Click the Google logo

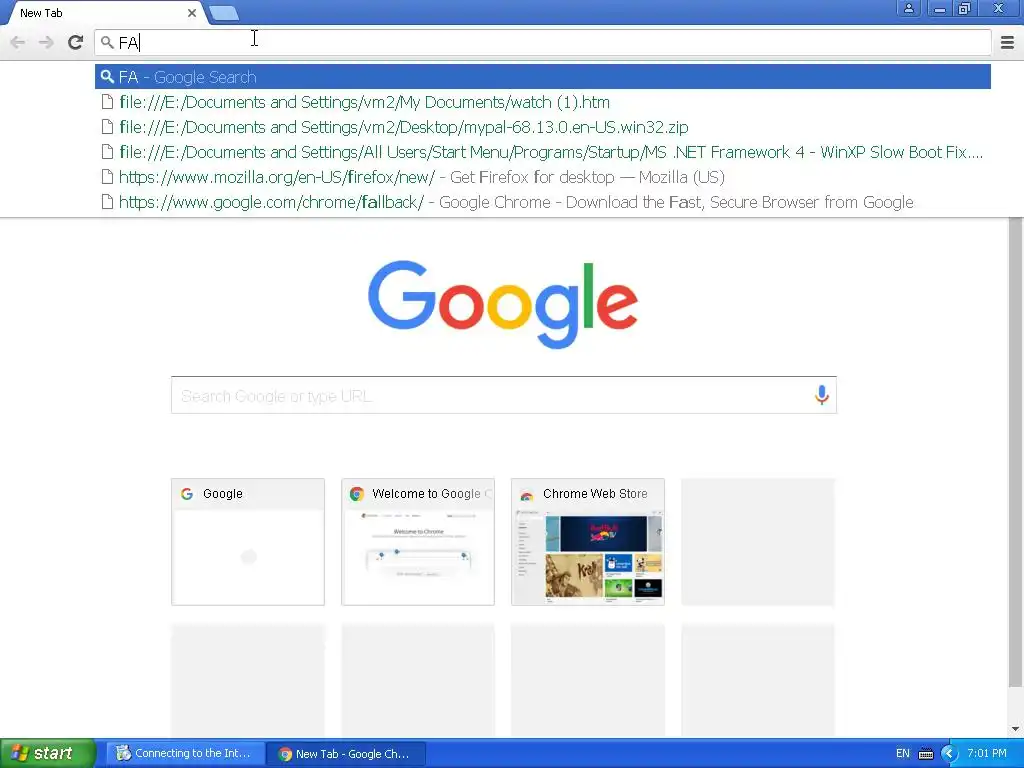(503, 304)
